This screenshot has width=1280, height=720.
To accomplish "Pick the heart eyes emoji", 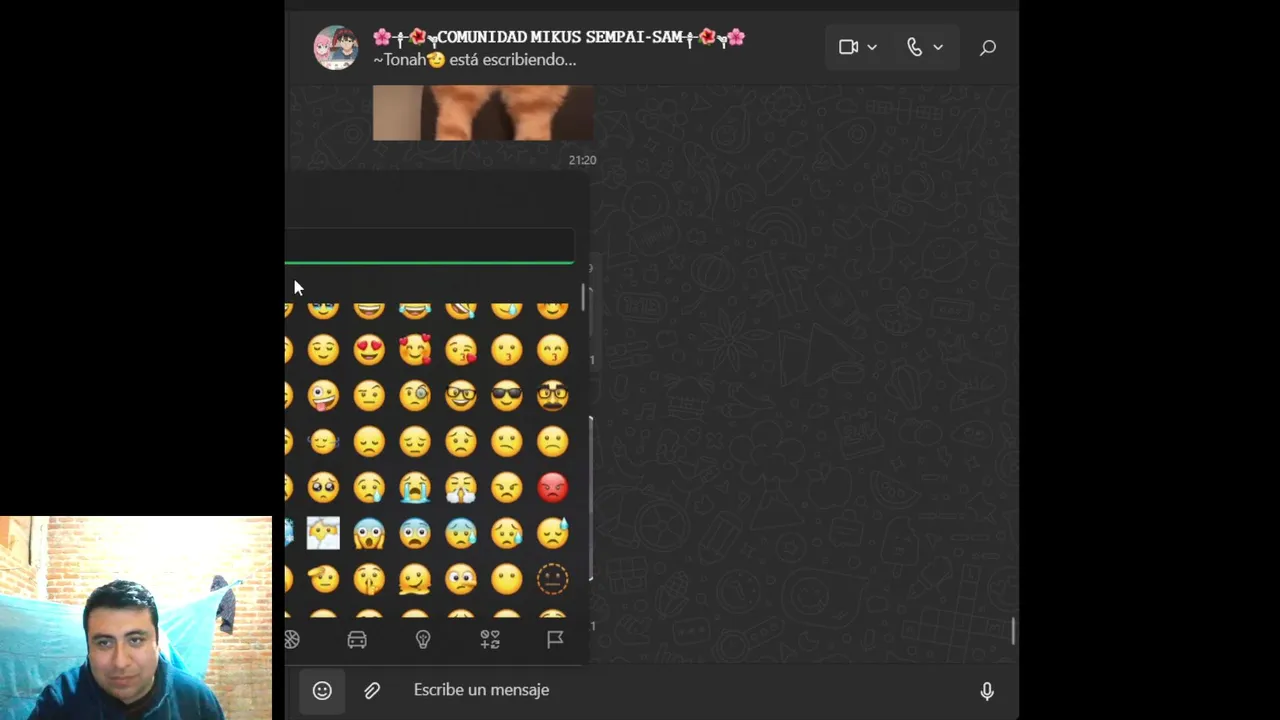I will click(369, 350).
